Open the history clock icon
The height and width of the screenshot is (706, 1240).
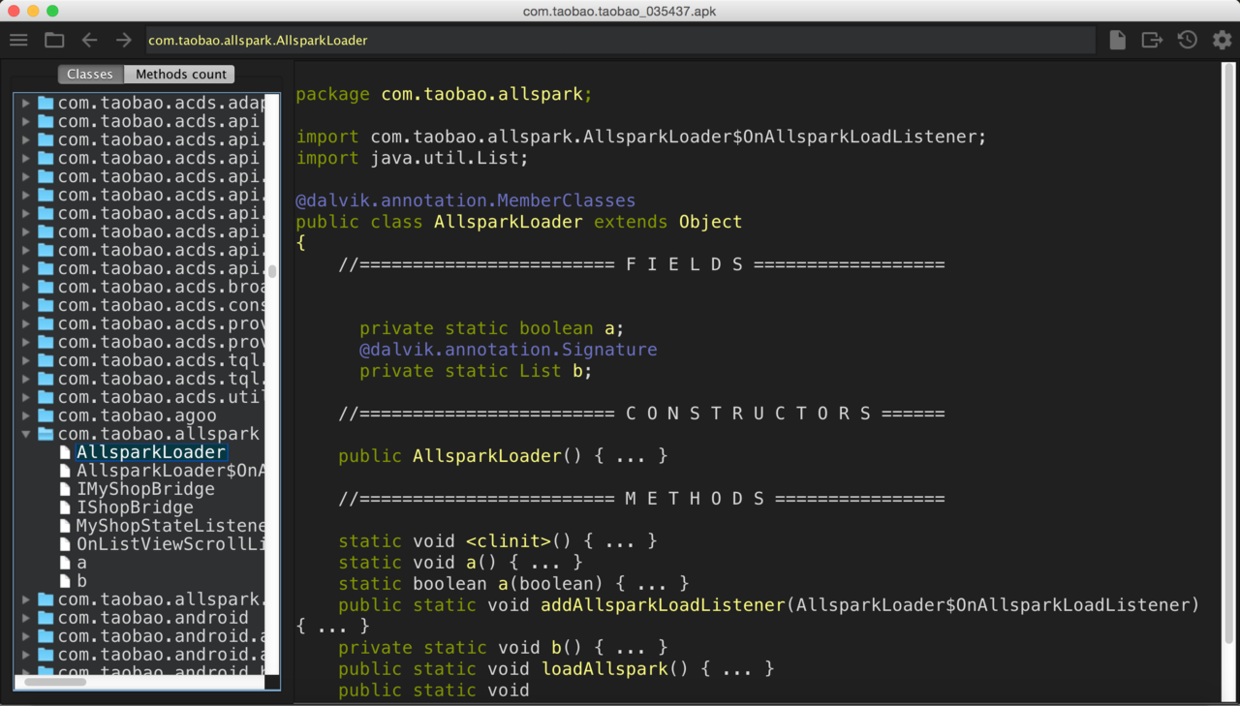(1187, 40)
